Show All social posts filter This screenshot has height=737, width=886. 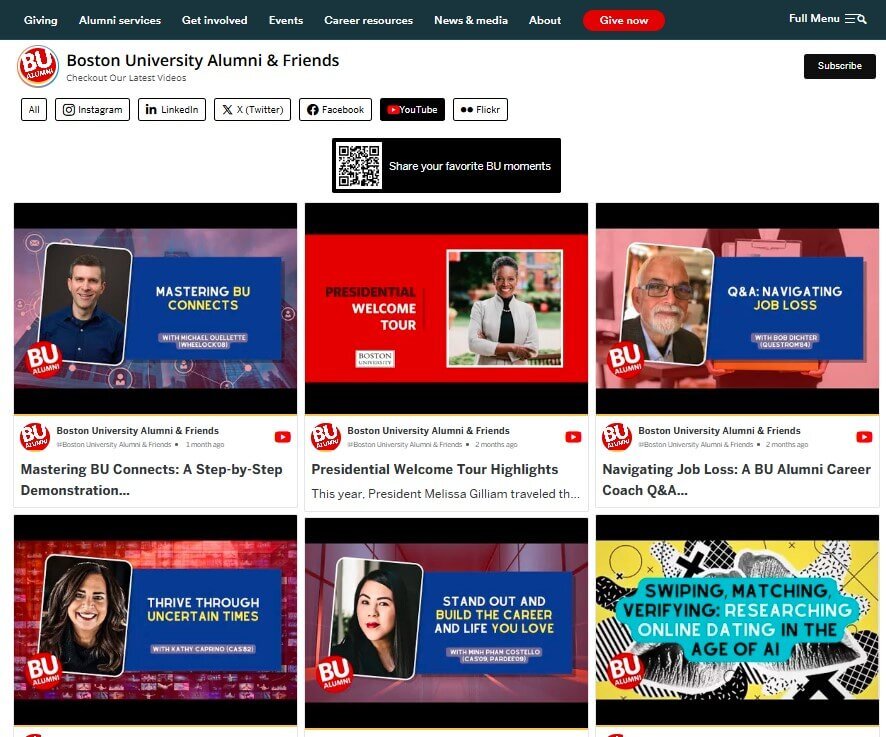34,110
